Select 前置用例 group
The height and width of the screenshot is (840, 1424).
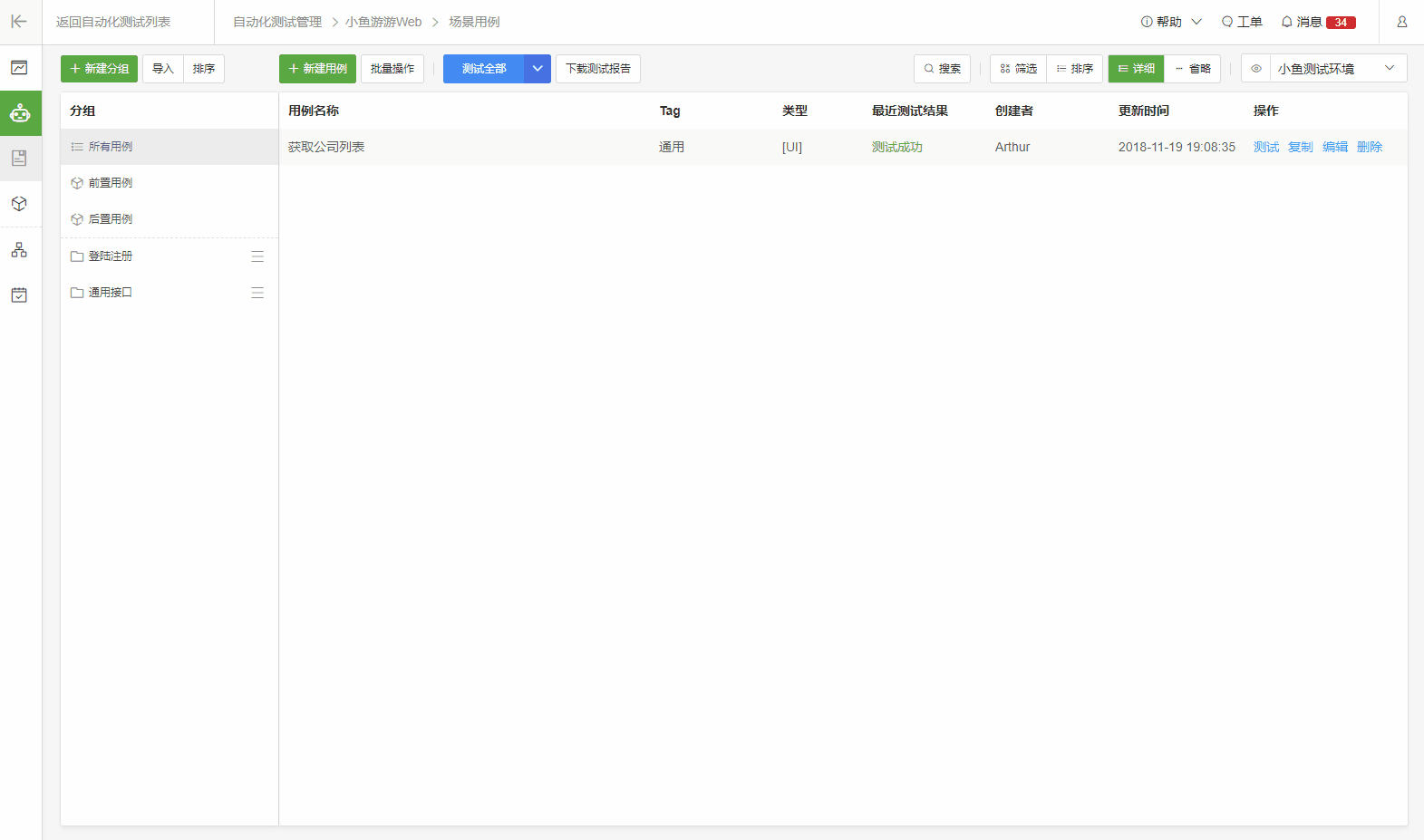(170, 183)
